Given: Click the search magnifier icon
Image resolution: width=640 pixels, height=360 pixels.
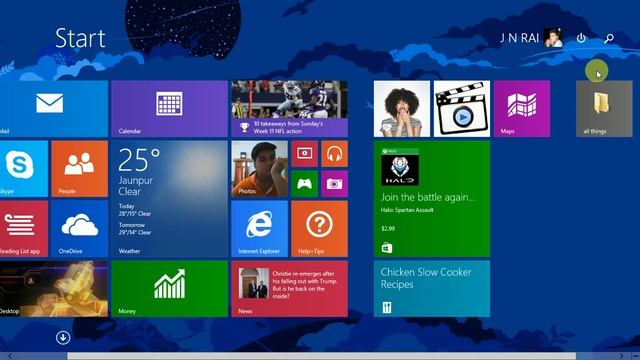Looking at the screenshot, I should click(x=609, y=38).
